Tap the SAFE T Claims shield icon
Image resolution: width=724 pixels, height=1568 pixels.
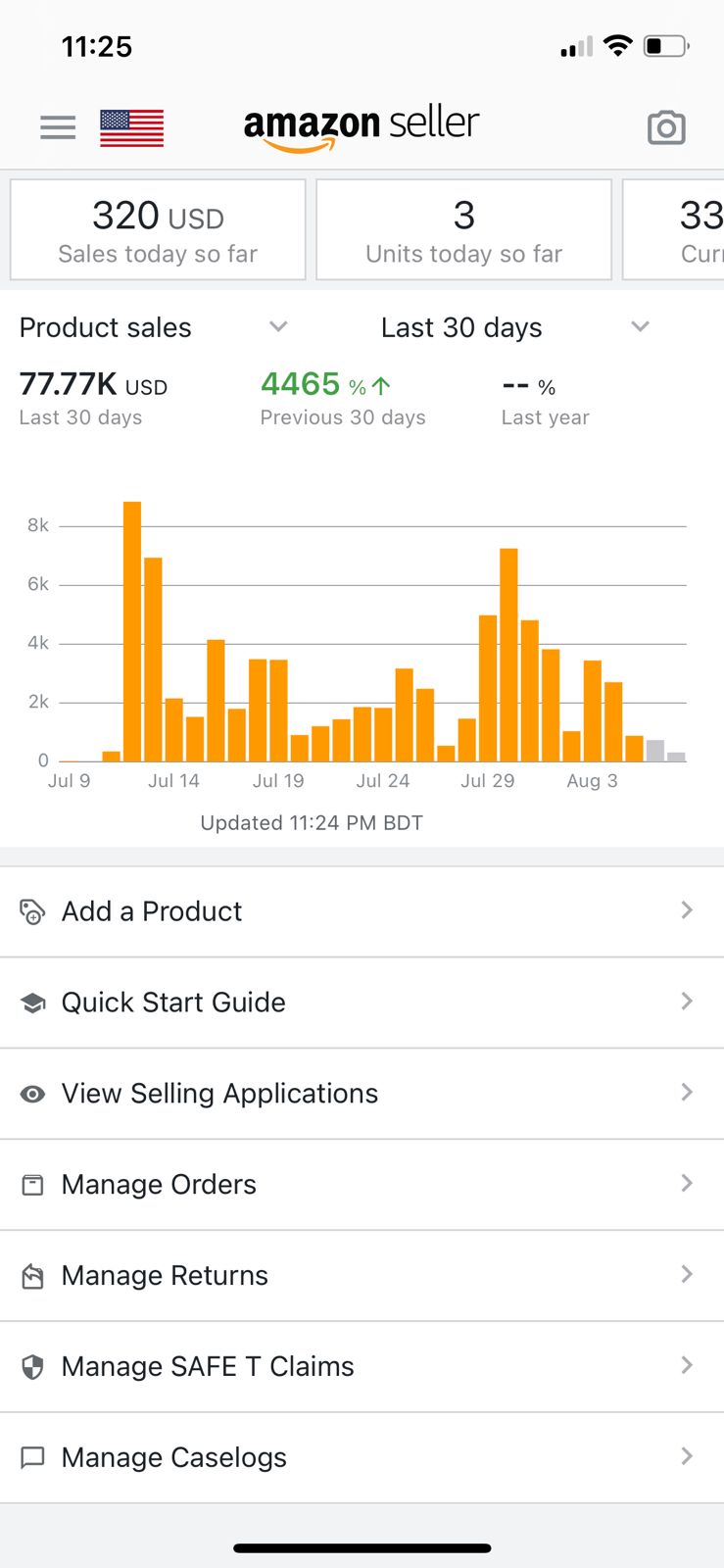[x=32, y=1367]
